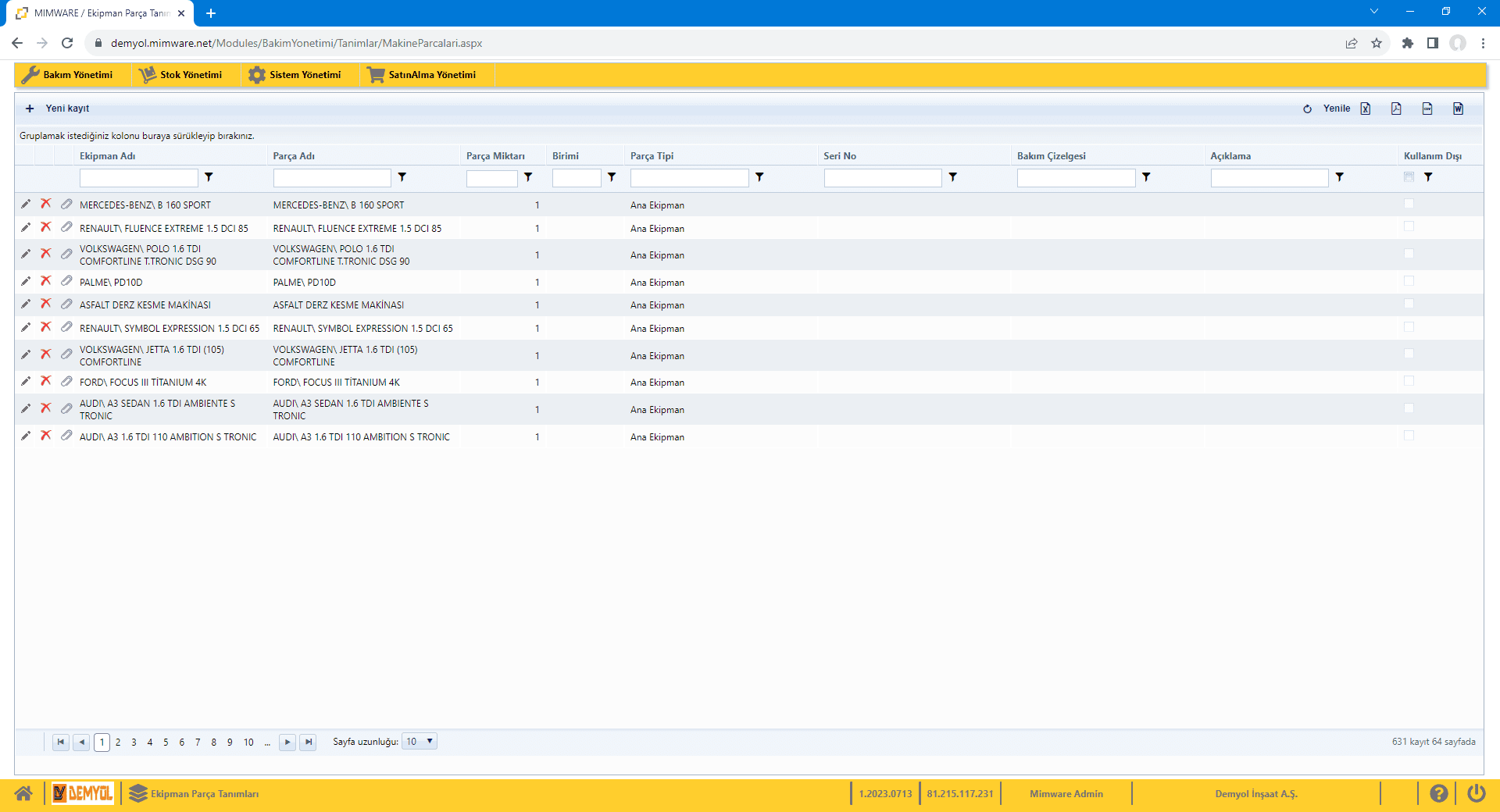The image size is (1500, 812).
Task: Click the power logout icon in footer
Action: [x=1476, y=793]
